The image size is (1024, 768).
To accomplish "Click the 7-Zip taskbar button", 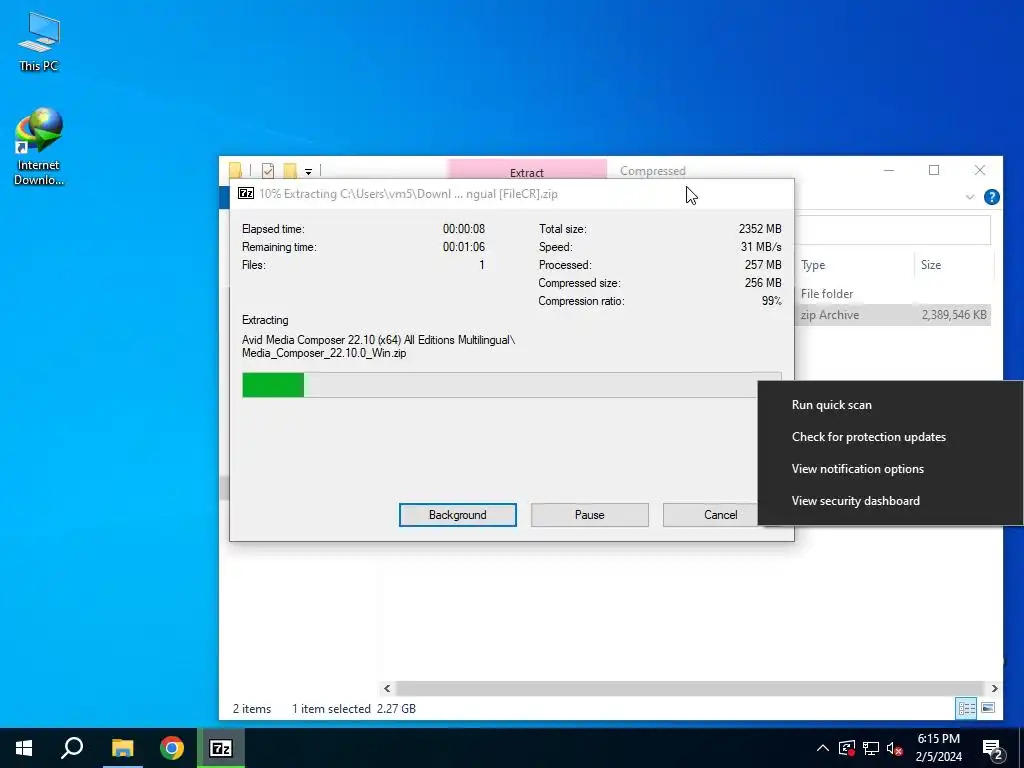I will 221,748.
